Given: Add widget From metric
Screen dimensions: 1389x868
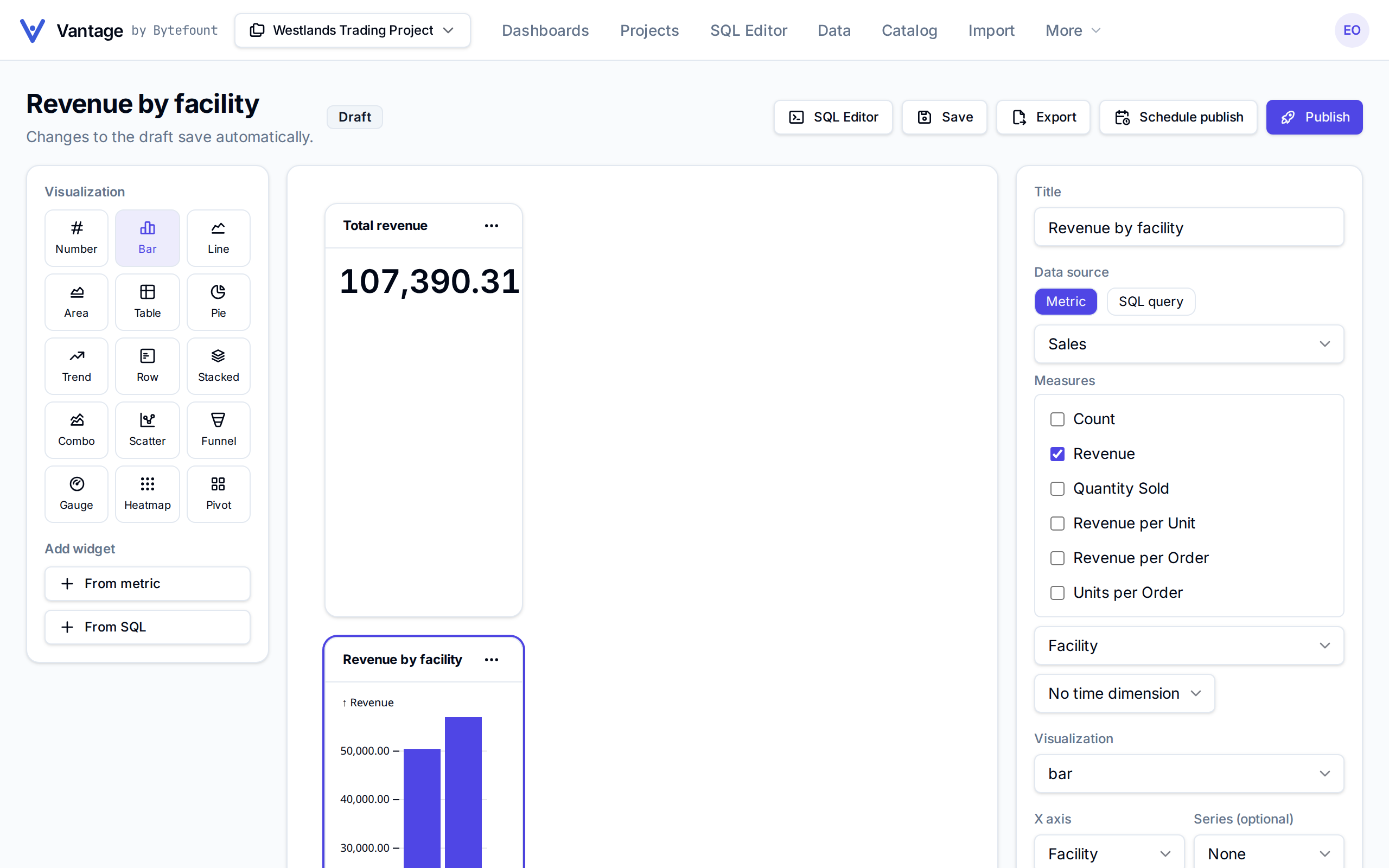Looking at the screenshot, I should [148, 584].
